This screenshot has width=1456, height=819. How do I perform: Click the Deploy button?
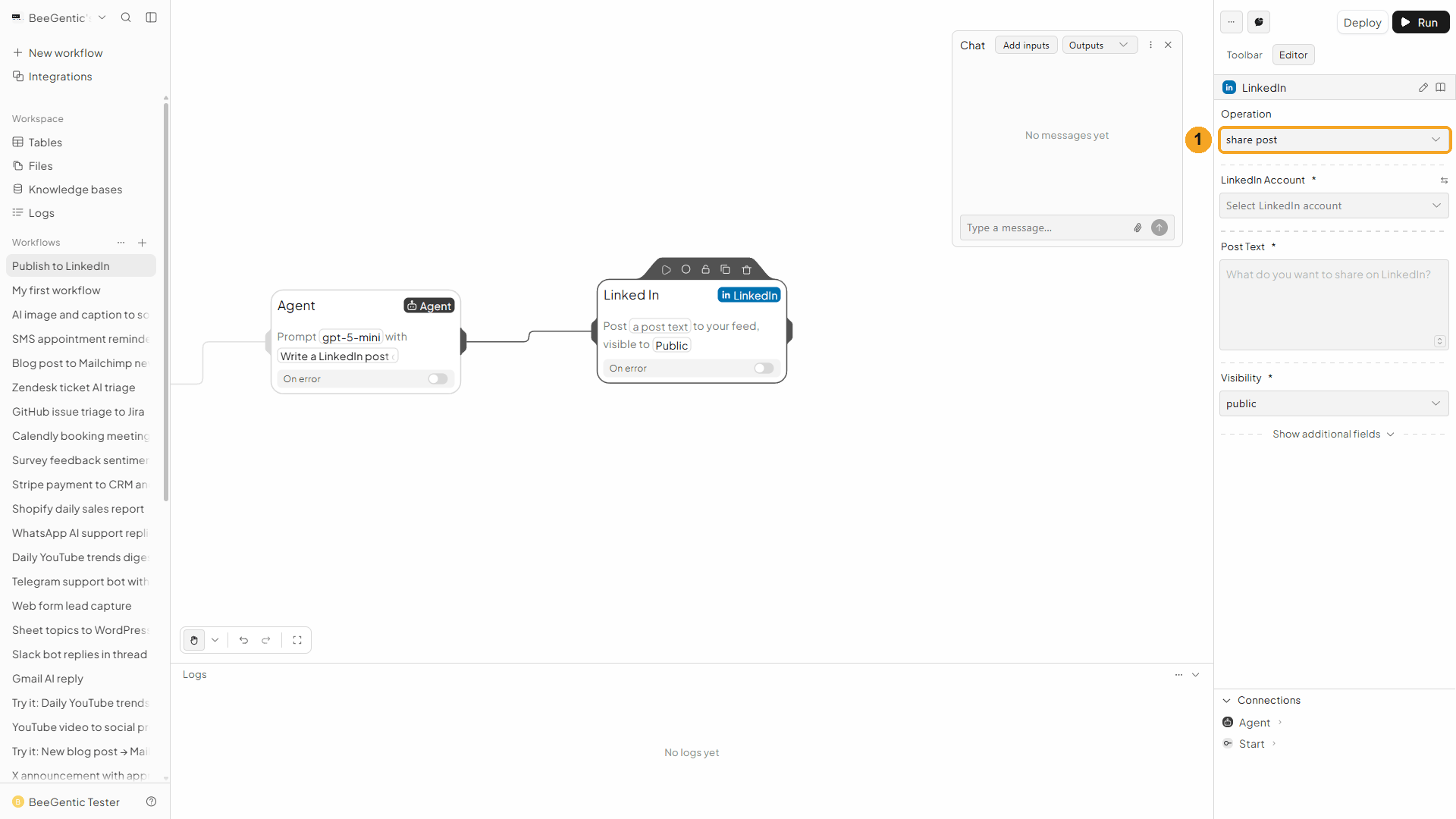tap(1362, 22)
